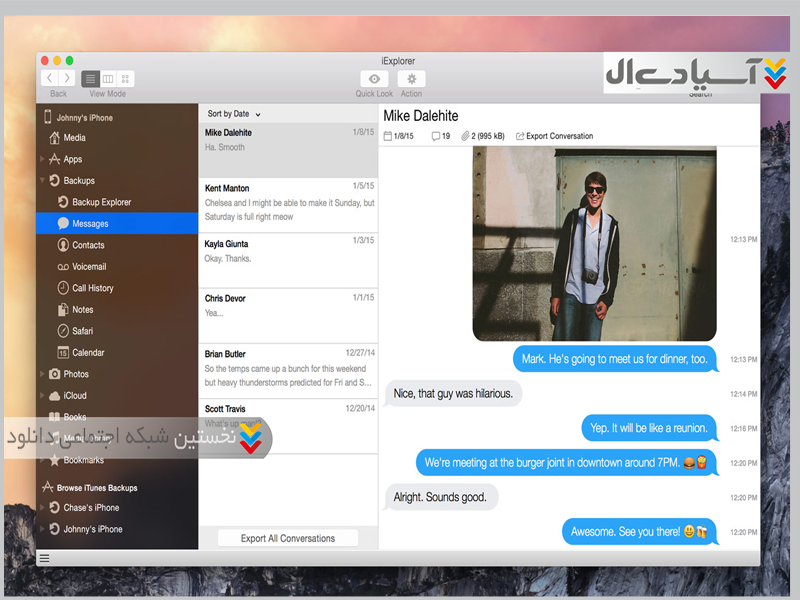Viewport: 800px width, 600px height.
Task: Expand the Apps tree item
Action: [42, 159]
